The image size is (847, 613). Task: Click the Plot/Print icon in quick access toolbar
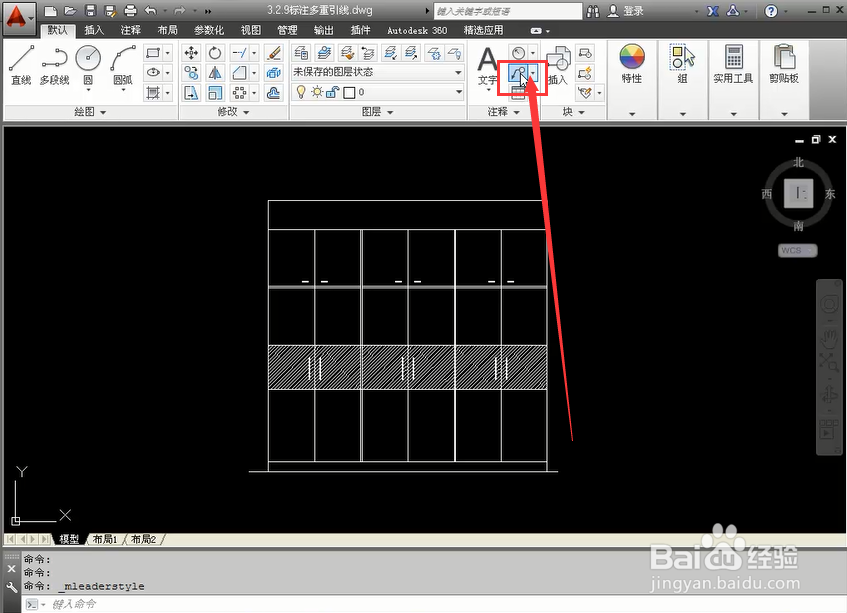[x=130, y=10]
